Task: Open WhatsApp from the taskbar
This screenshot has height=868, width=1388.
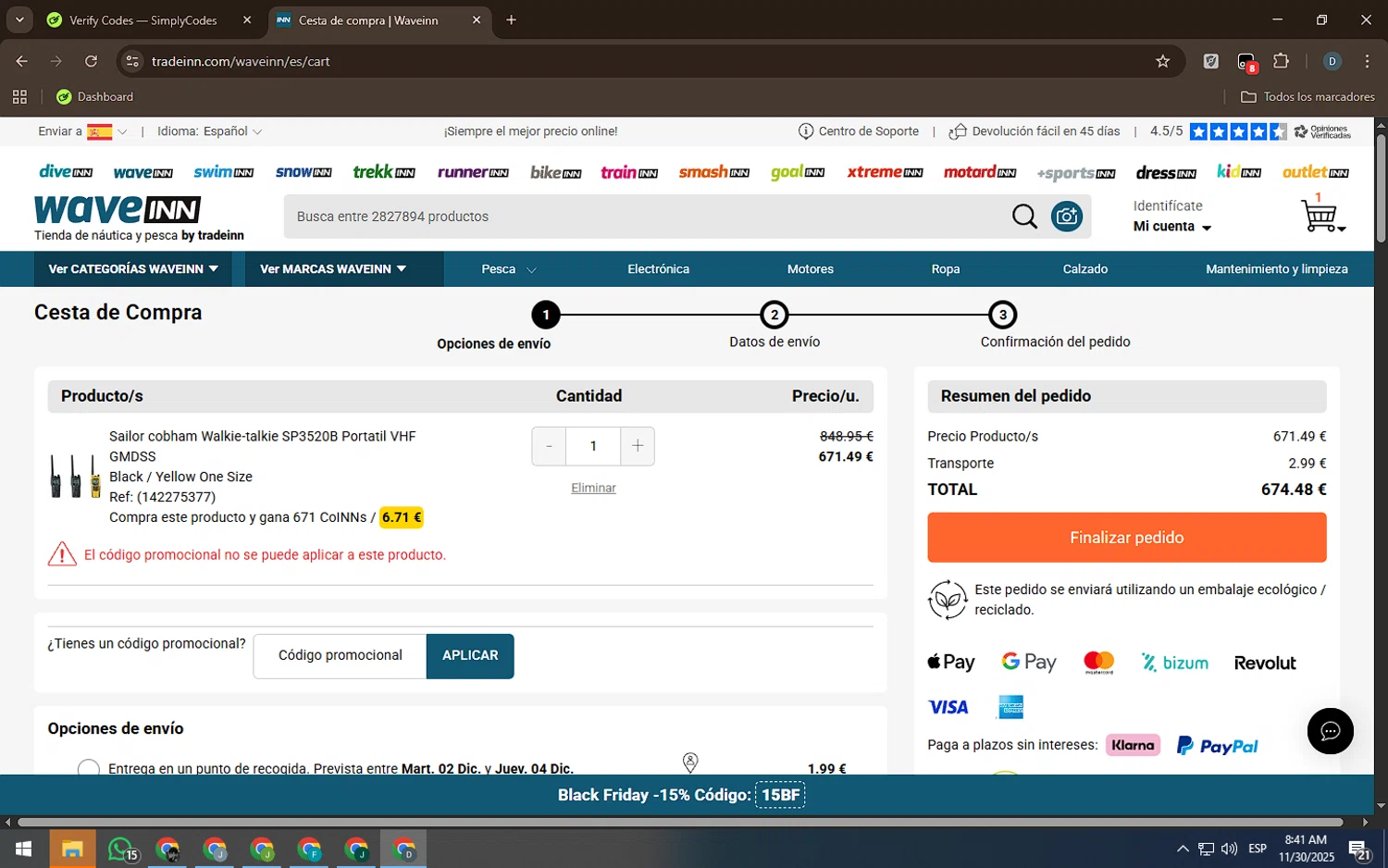Action: (x=122, y=849)
